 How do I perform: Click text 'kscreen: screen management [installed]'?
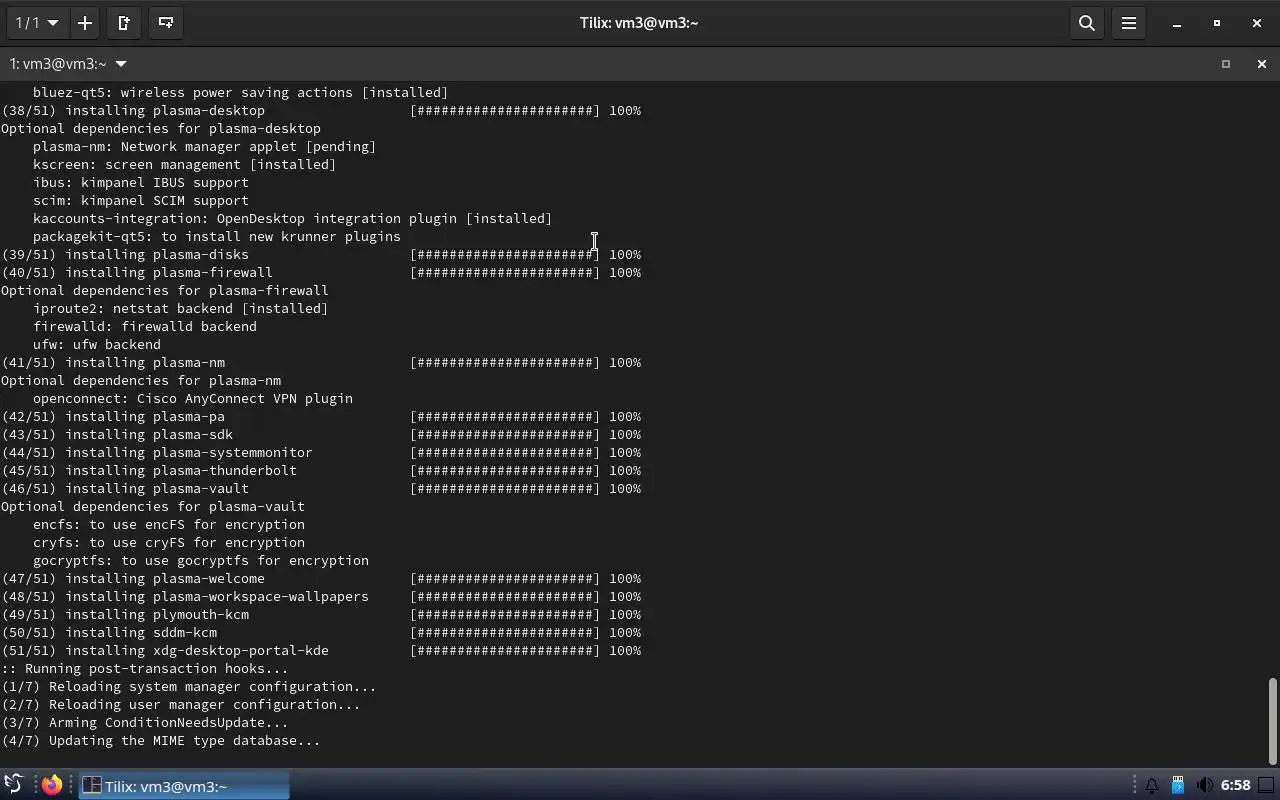tap(185, 165)
